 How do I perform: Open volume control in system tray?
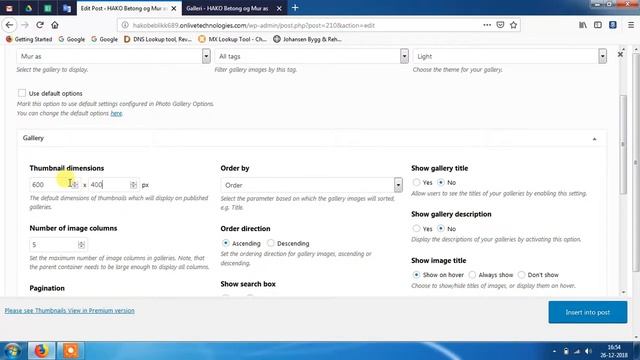pyautogui.click(x=588, y=351)
